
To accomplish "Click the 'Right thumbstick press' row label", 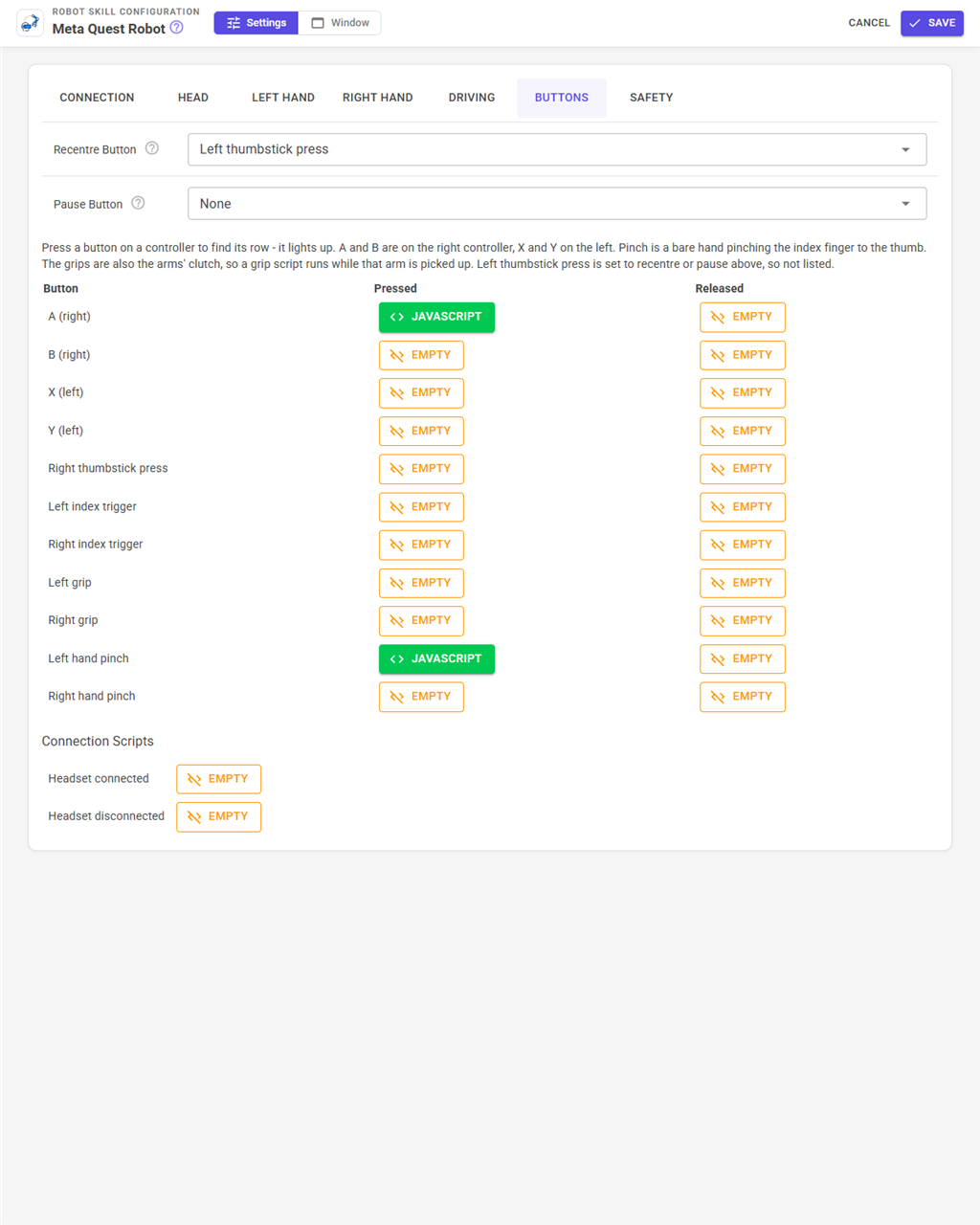I will pyautogui.click(x=108, y=468).
